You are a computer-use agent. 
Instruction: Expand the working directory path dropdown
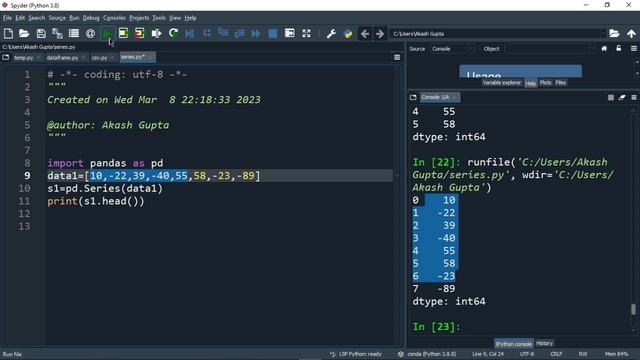[602, 33]
